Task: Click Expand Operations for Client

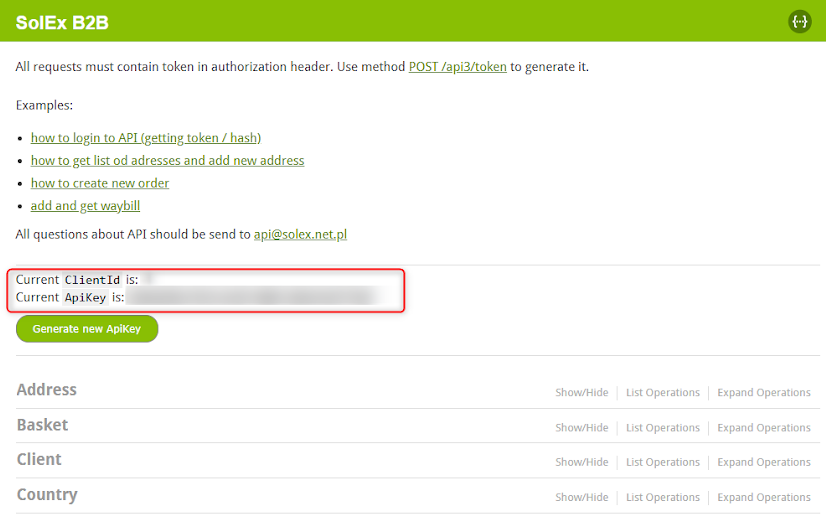Action: point(764,462)
